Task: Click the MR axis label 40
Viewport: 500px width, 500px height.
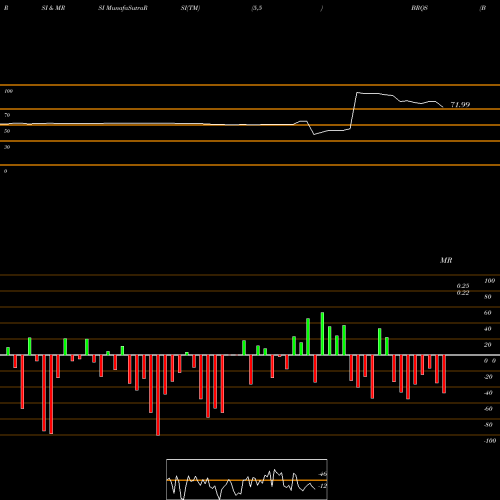Action: tap(488, 329)
